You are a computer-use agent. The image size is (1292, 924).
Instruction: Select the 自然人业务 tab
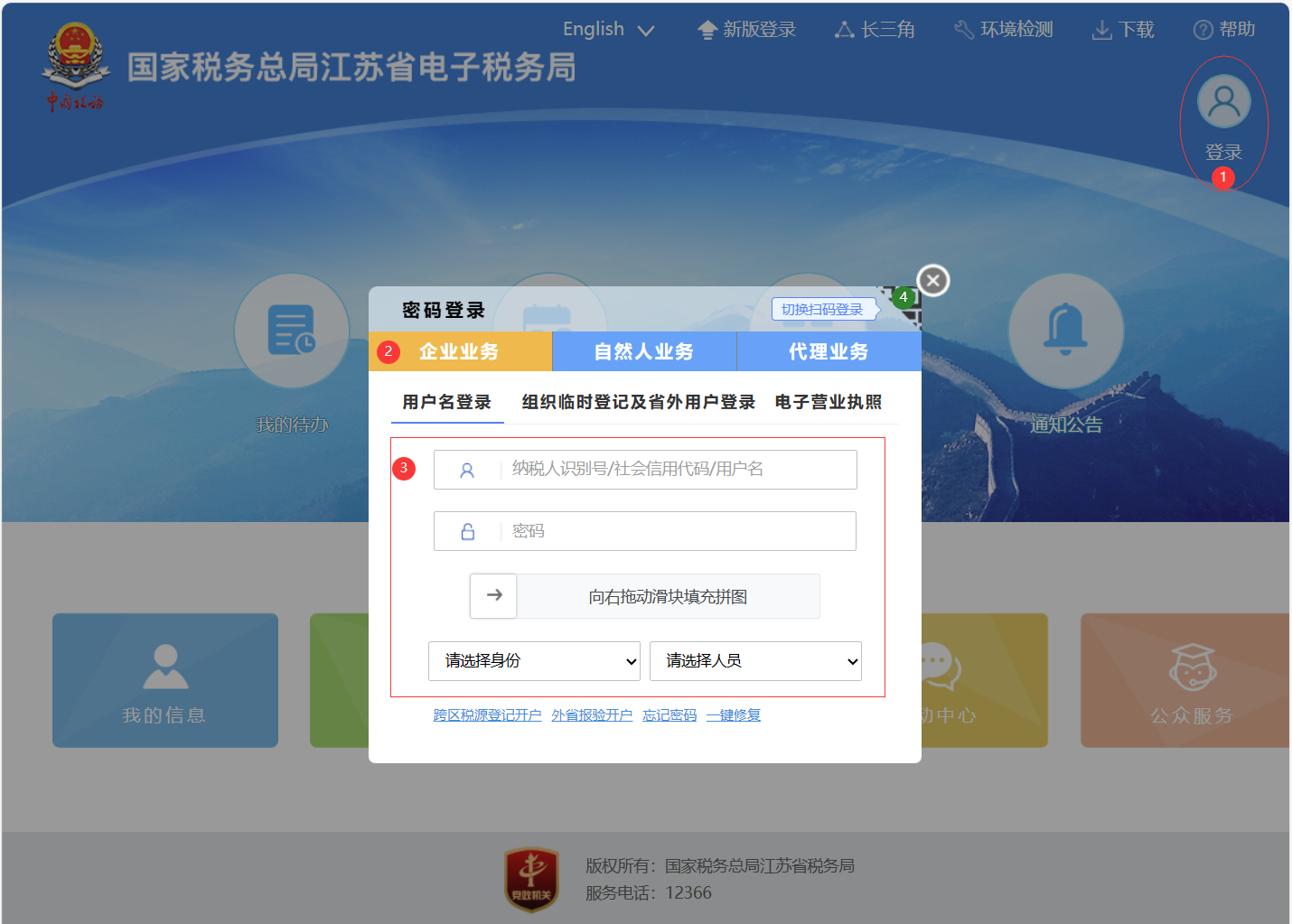click(x=644, y=351)
